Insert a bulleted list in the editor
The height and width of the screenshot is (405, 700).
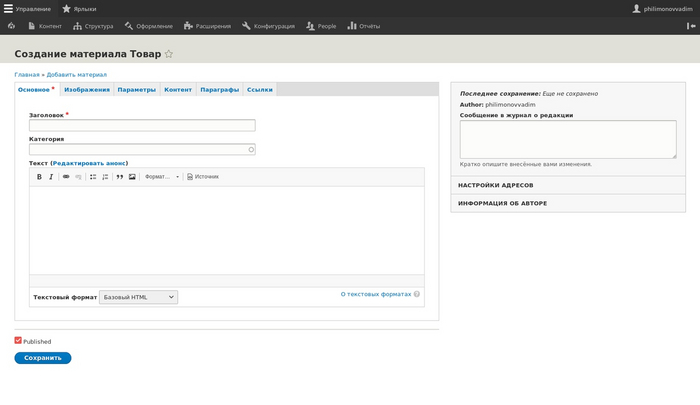coord(93,177)
